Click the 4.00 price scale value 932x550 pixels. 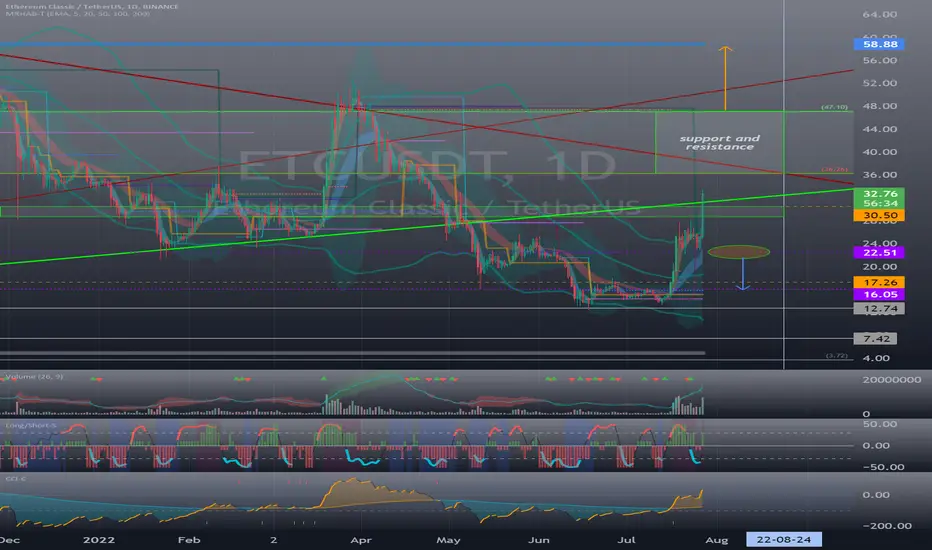tap(876, 358)
